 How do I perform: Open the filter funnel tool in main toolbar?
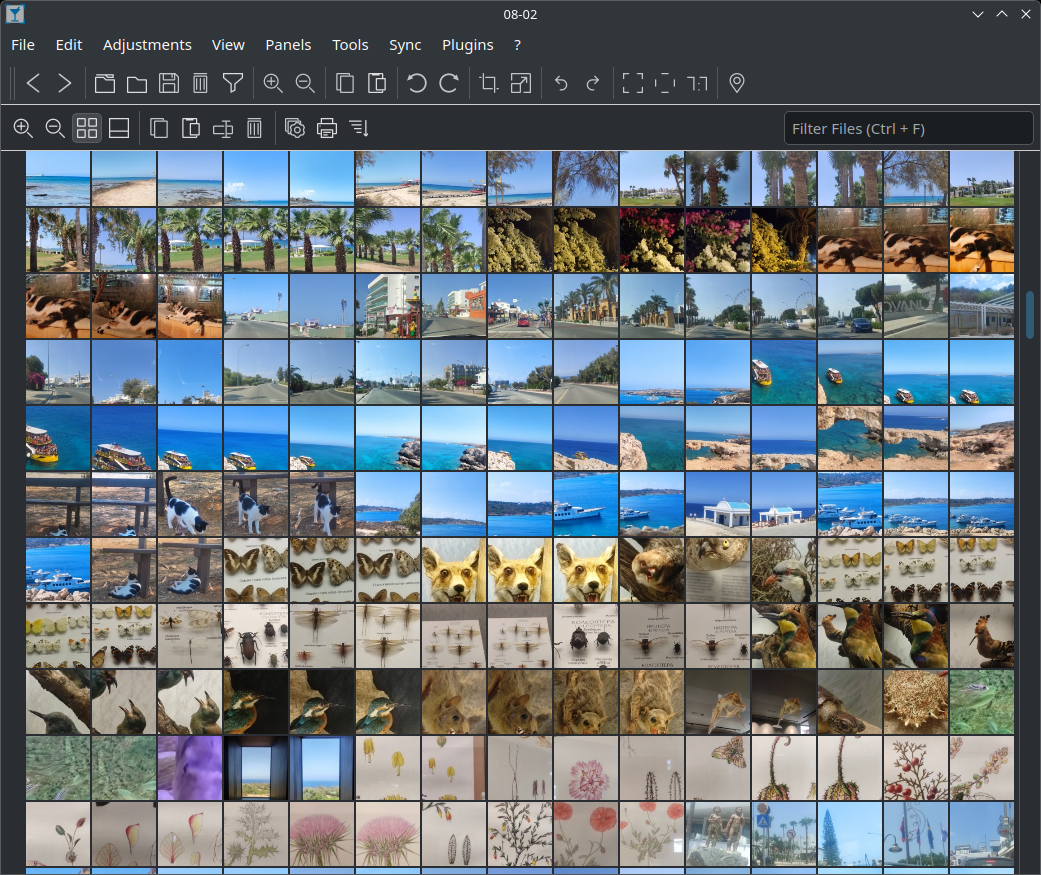point(232,83)
